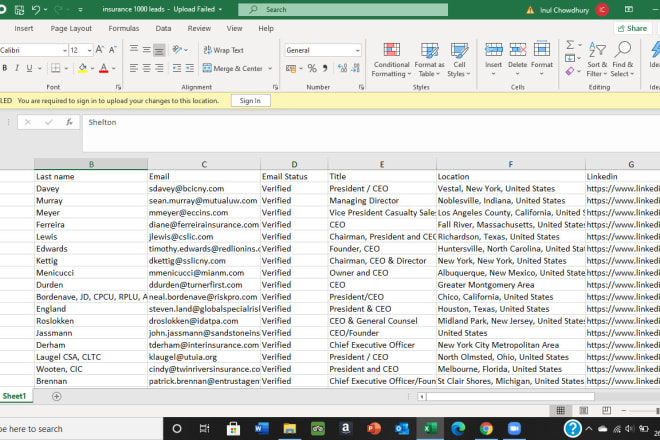The width and height of the screenshot is (660, 440).
Task: Open the Borders icon
Action: [56, 68]
